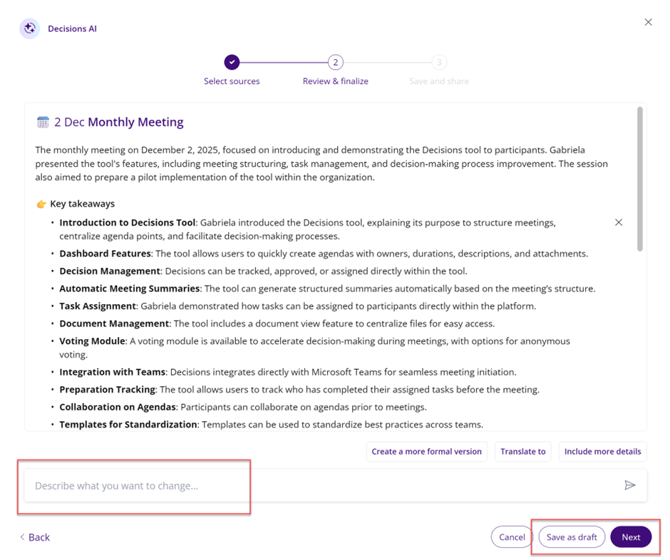Click the step 3 Save and share circle
This screenshot has height=560, width=670.
(x=439, y=62)
